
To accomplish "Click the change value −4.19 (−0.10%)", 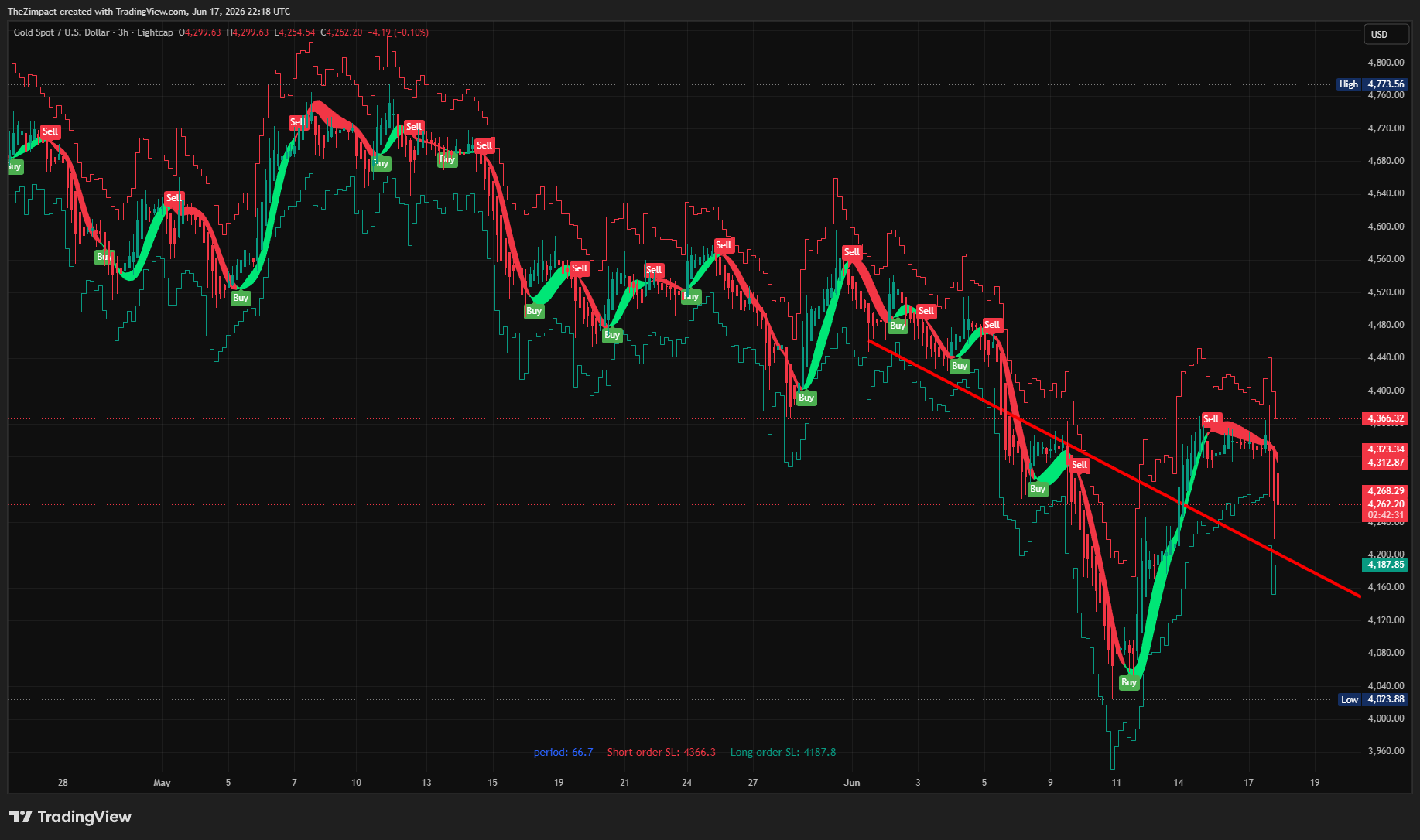I will [398, 32].
